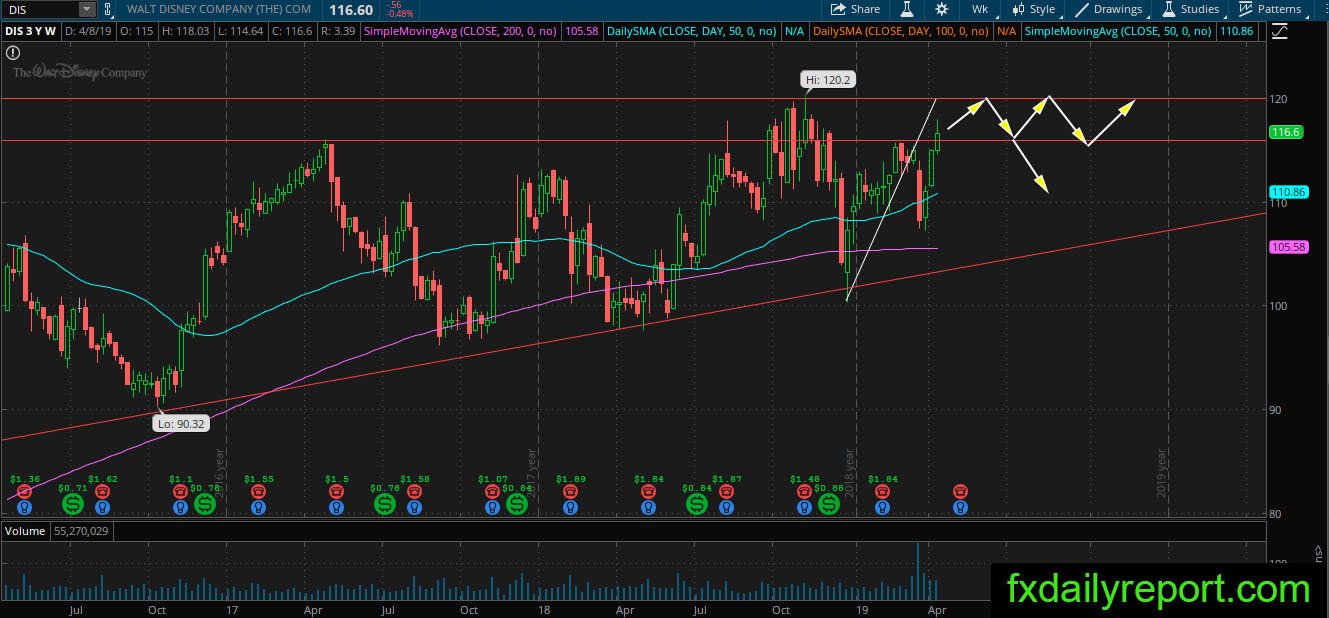Click the blue lightbulb icon under $1.36
Image resolution: width=1329 pixels, height=618 pixels.
[x=23, y=508]
